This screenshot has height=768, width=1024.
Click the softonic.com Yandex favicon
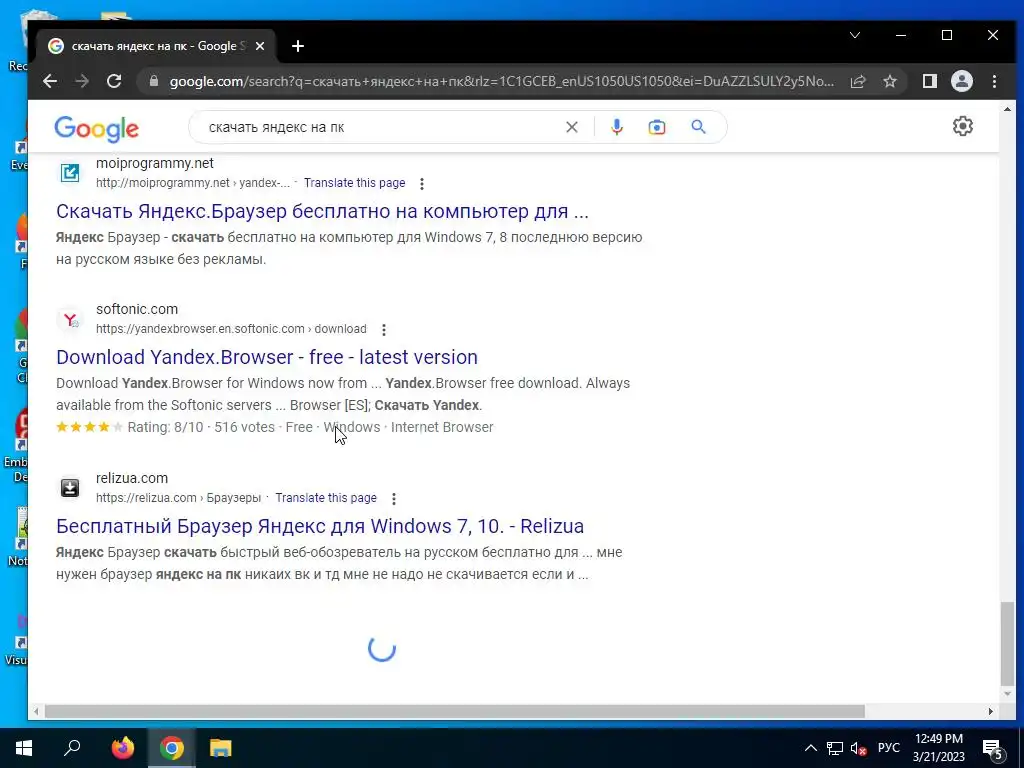(x=70, y=319)
